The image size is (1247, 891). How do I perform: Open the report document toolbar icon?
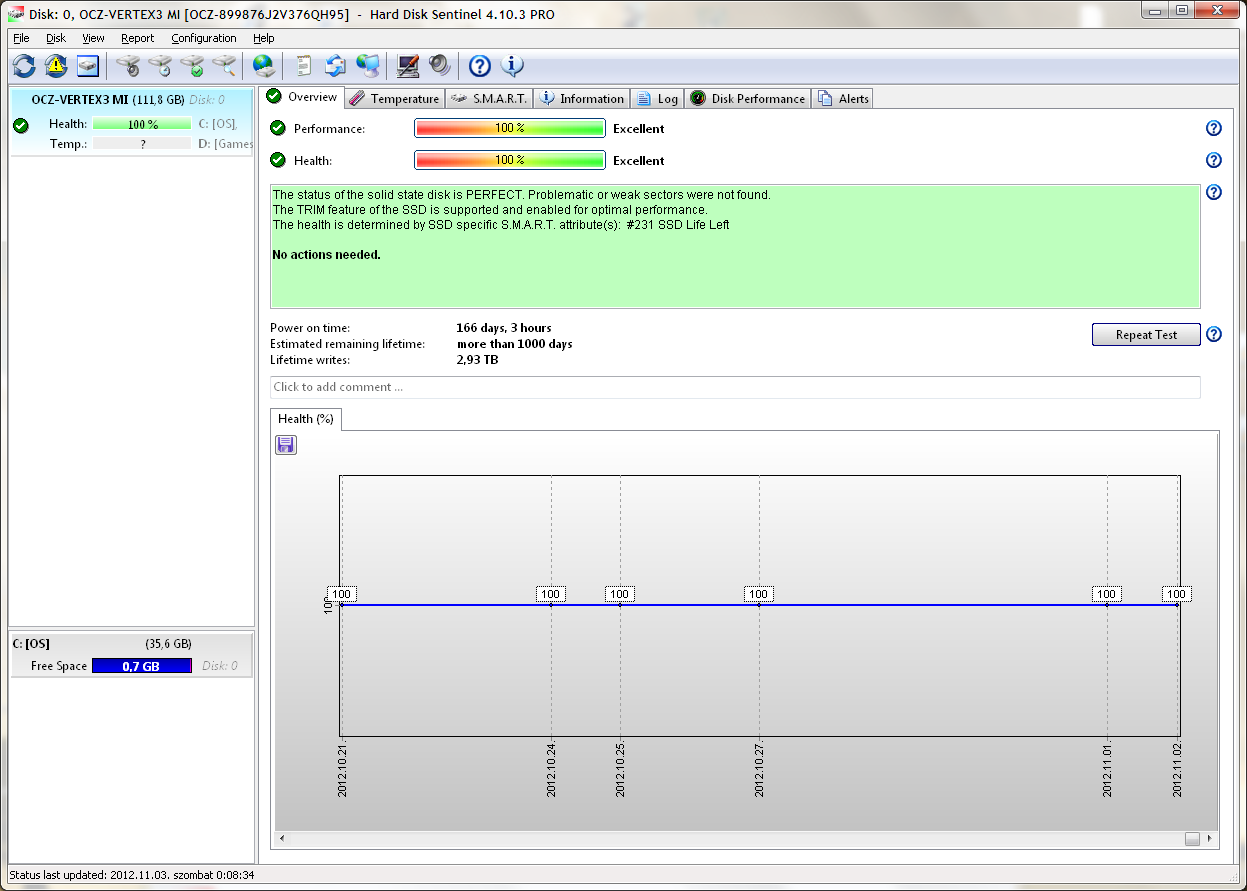(303, 67)
